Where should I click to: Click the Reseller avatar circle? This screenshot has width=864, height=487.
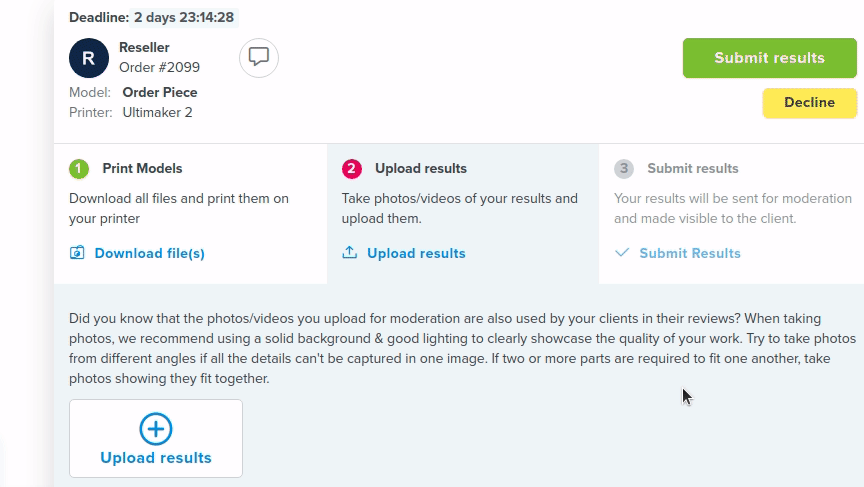[x=89, y=58]
